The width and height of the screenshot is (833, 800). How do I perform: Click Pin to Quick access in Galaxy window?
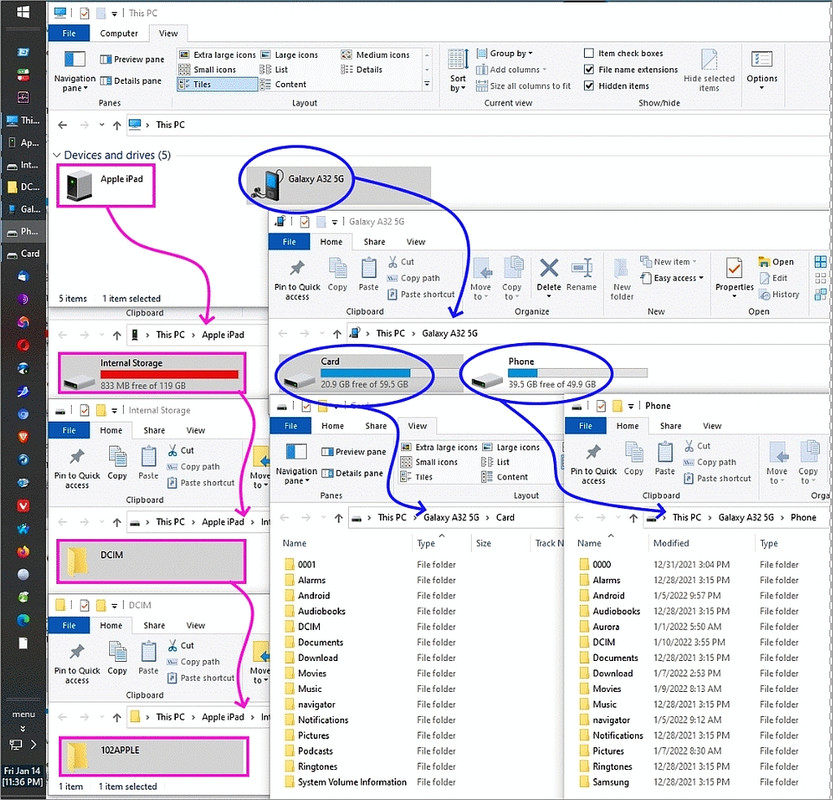click(x=297, y=279)
